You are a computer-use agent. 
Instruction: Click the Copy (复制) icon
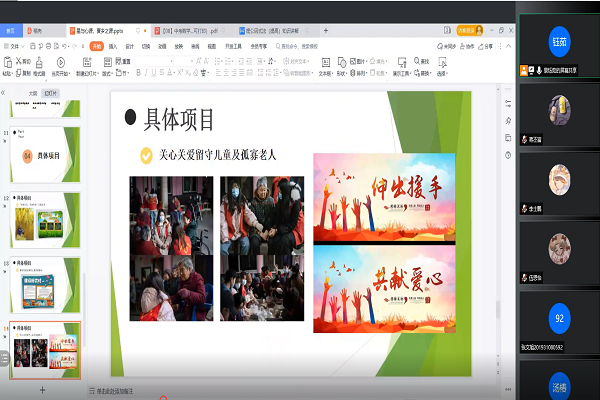(x=18, y=73)
